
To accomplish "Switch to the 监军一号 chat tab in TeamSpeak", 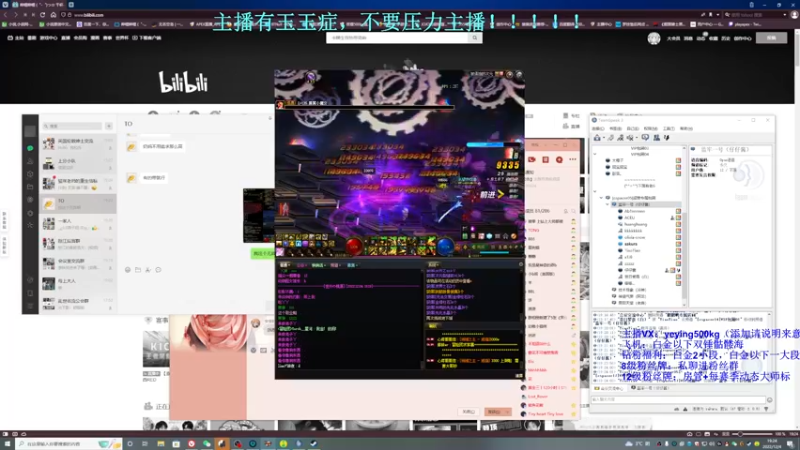I will (651, 388).
